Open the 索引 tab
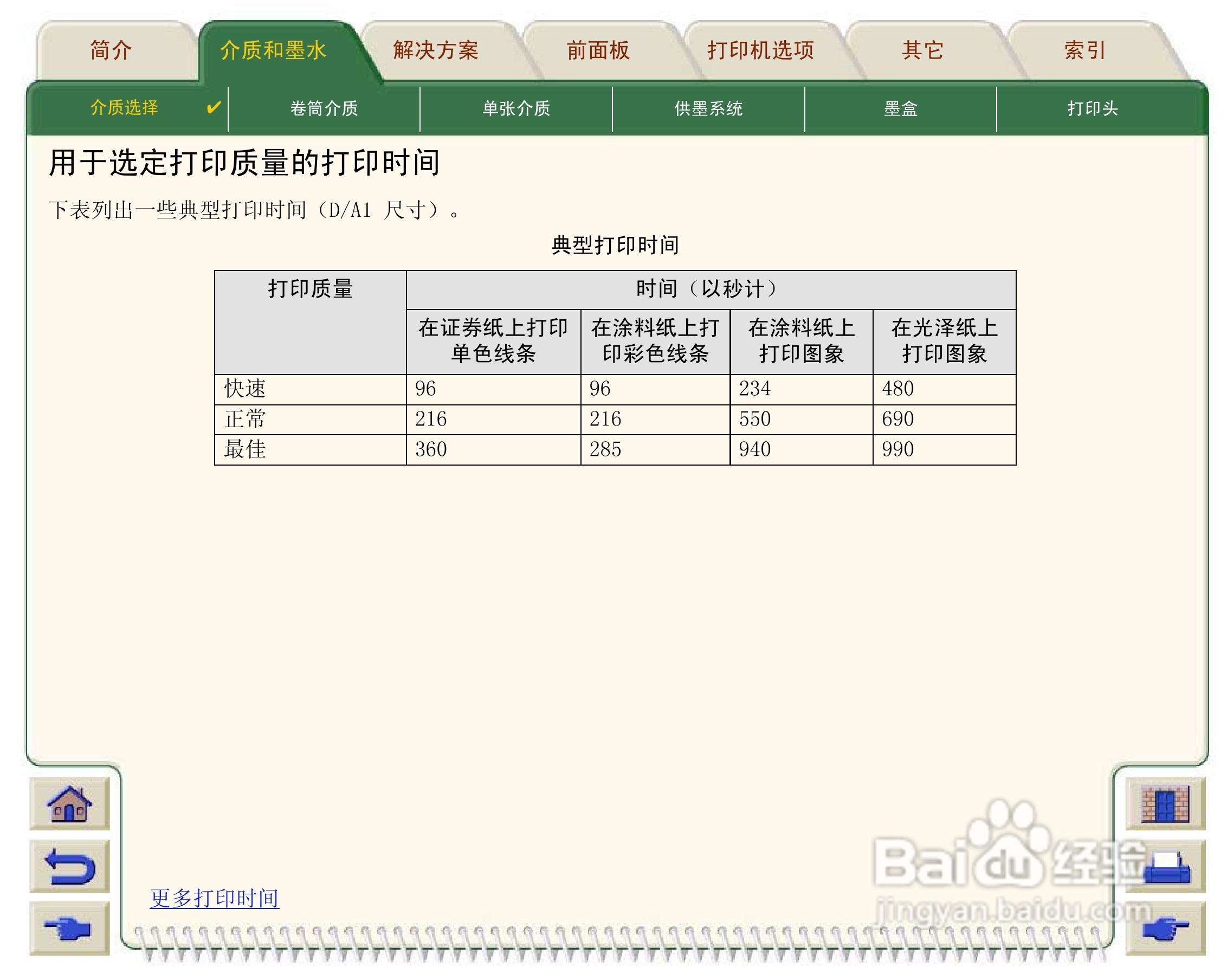The image size is (1227, 980). tap(1084, 50)
